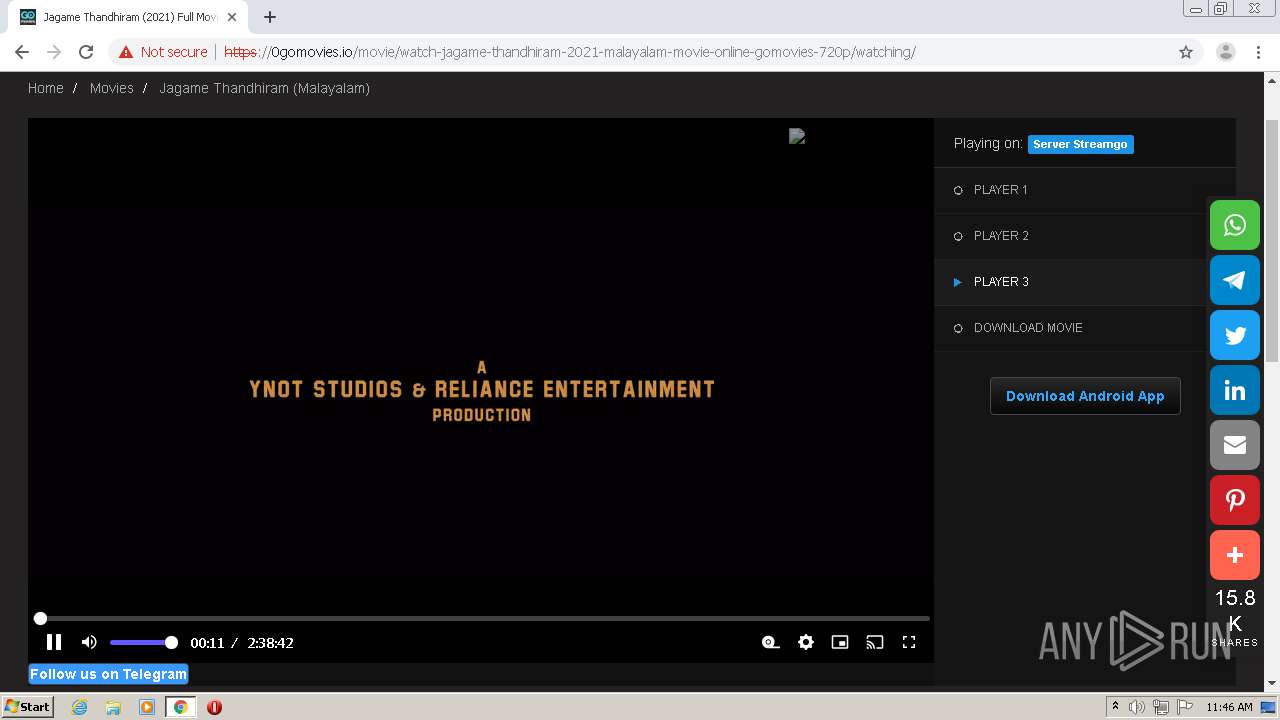Image resolution: width=1280 pixels, height=720 pixels.
Task: Open a new browser tab
Action: [270, 17]
